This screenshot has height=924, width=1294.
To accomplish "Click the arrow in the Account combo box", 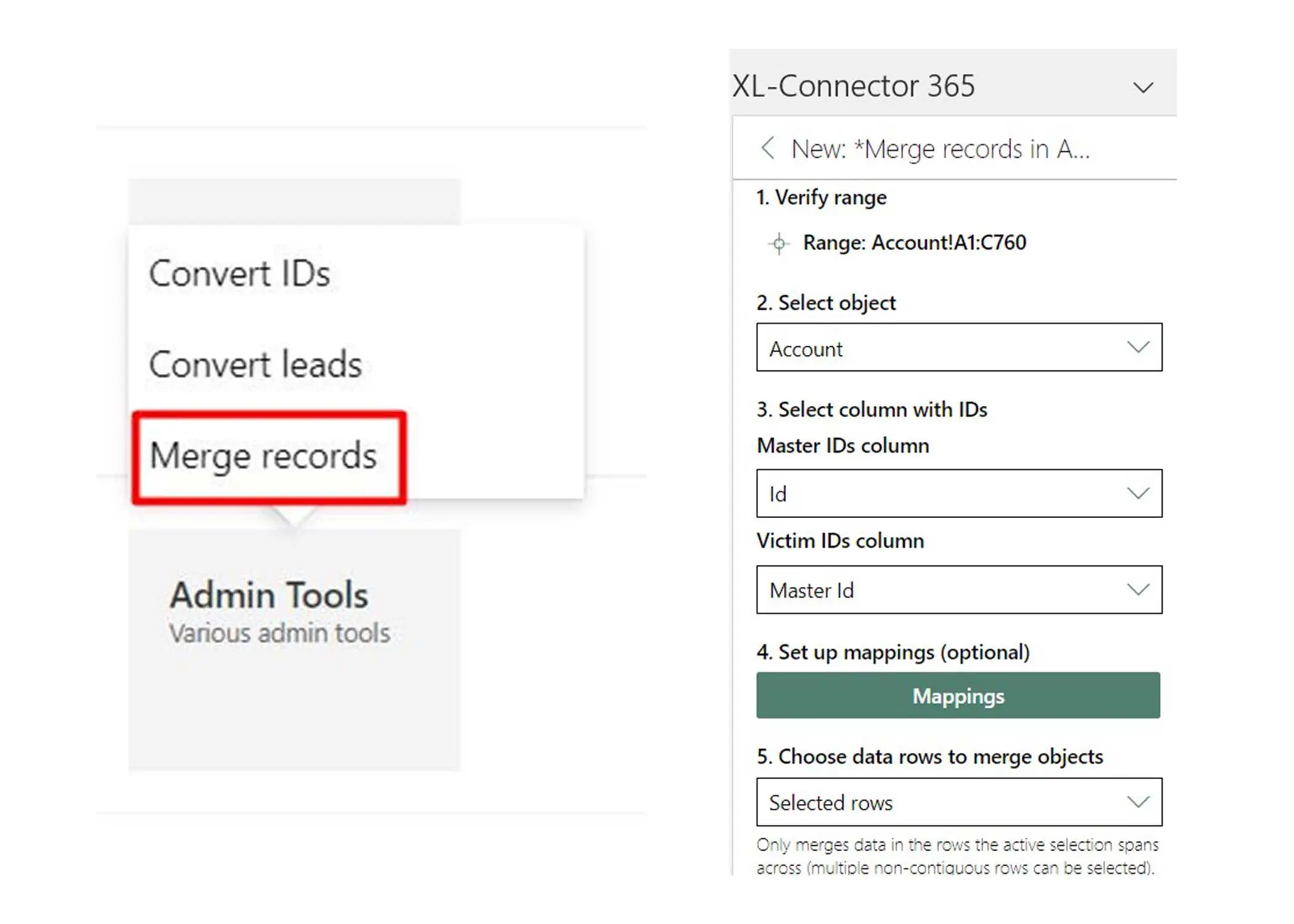I will click(1137, 347).
